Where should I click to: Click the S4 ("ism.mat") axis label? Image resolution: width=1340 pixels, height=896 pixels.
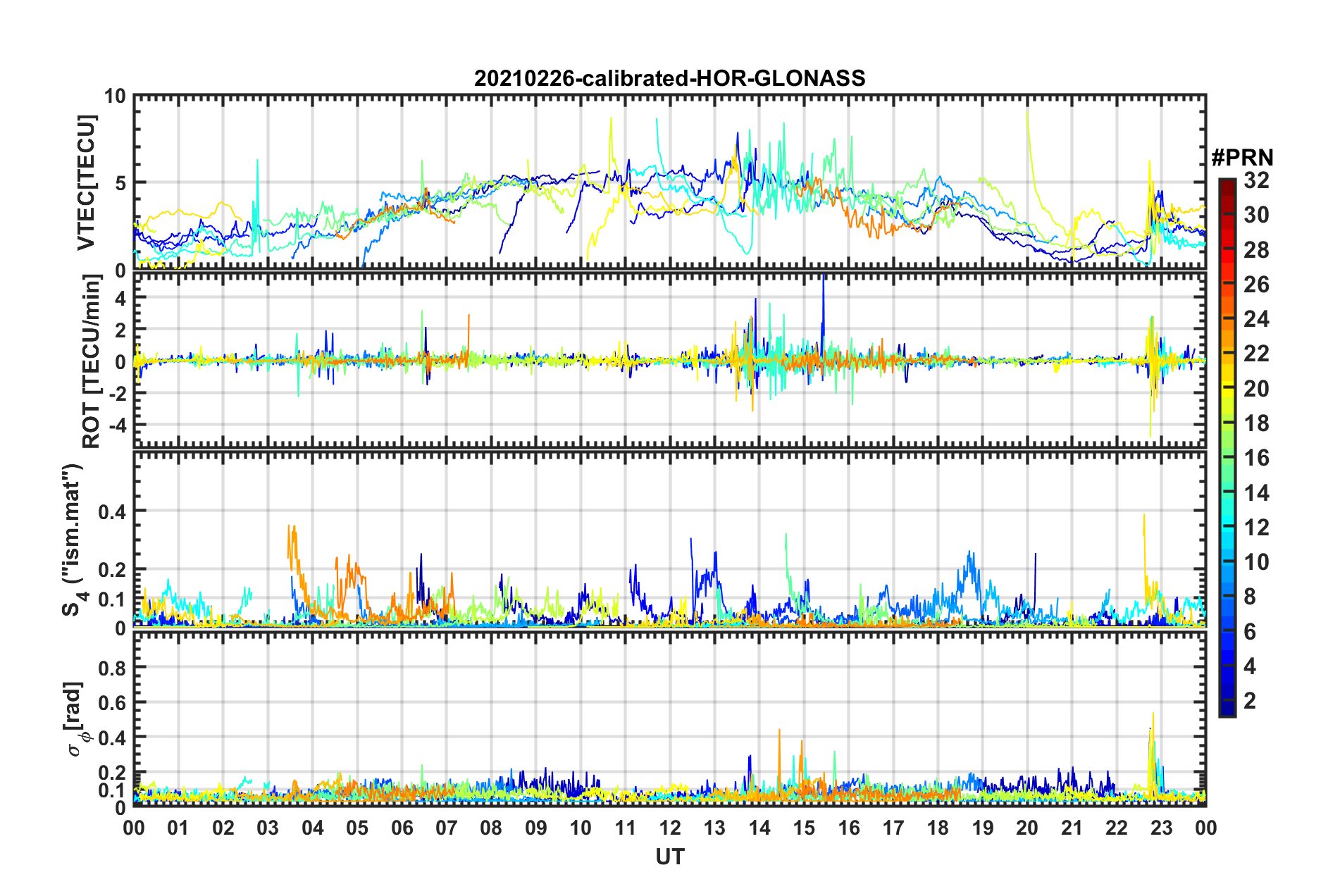(x=75, y=540)
